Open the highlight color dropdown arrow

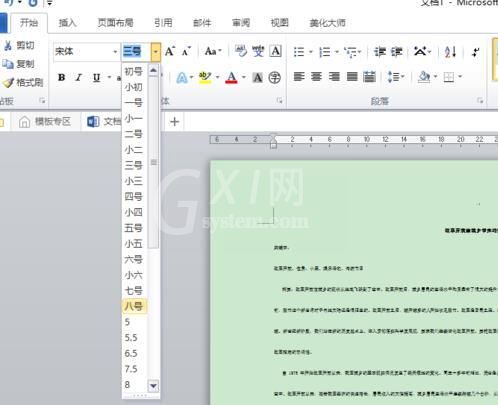pyautogui.click(x=218, y=77)
